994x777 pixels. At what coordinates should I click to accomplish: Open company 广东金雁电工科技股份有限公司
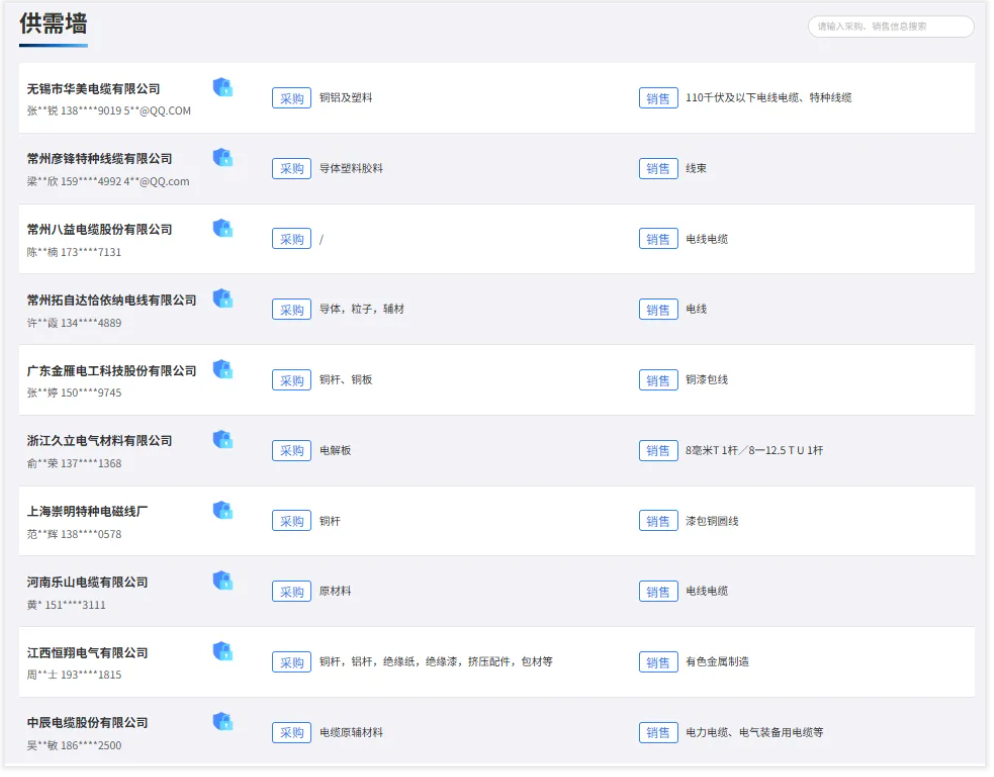coord(112,372)
